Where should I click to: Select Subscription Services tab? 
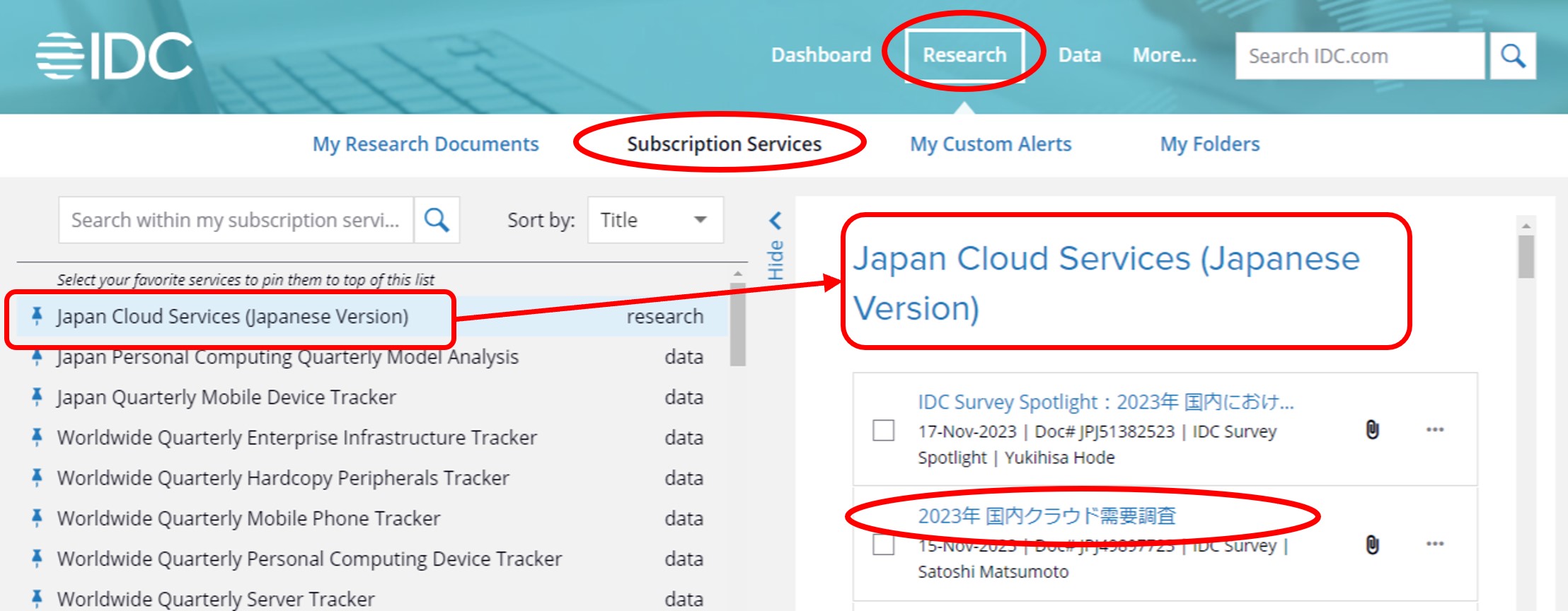724,144
